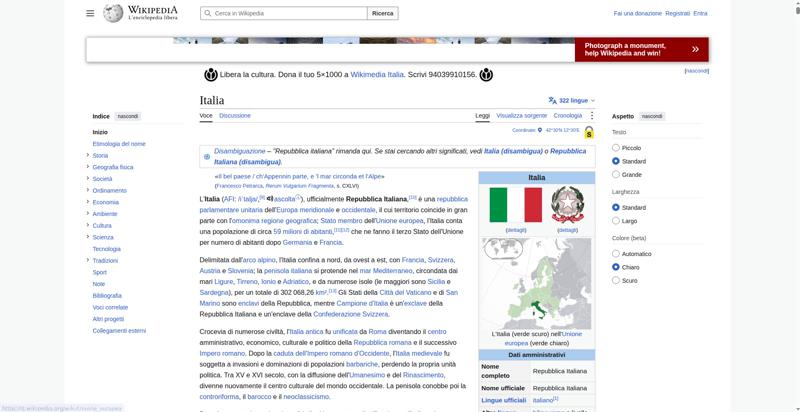The height and width of the screenshot is (412, 800).
Task: Select Standard text size
Action: [616, 161]
